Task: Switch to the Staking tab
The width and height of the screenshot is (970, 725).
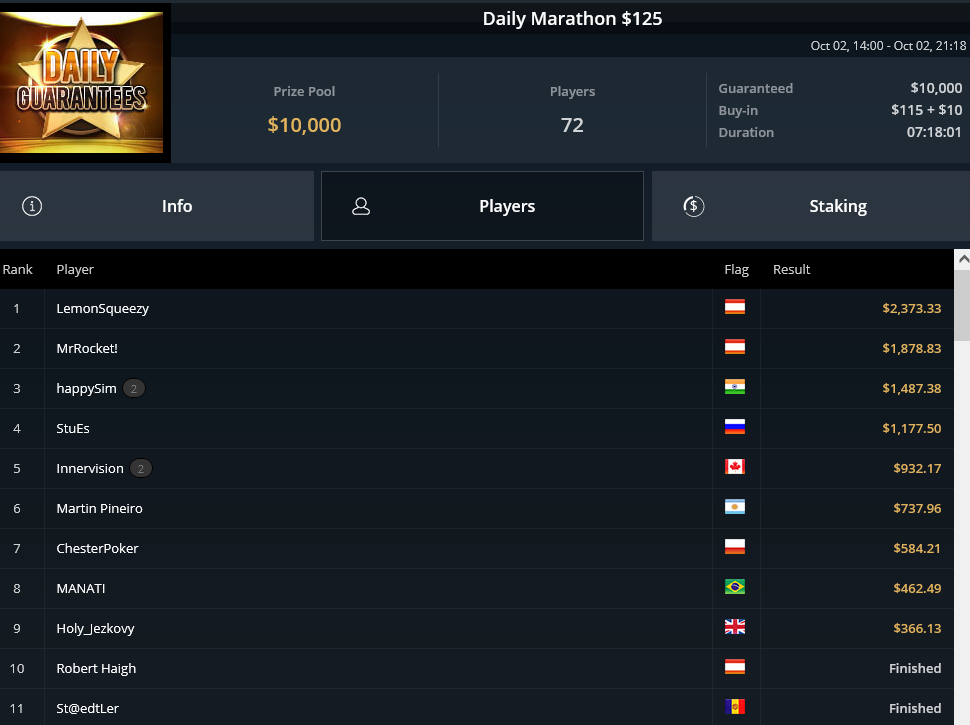Action: pos(811,206)
